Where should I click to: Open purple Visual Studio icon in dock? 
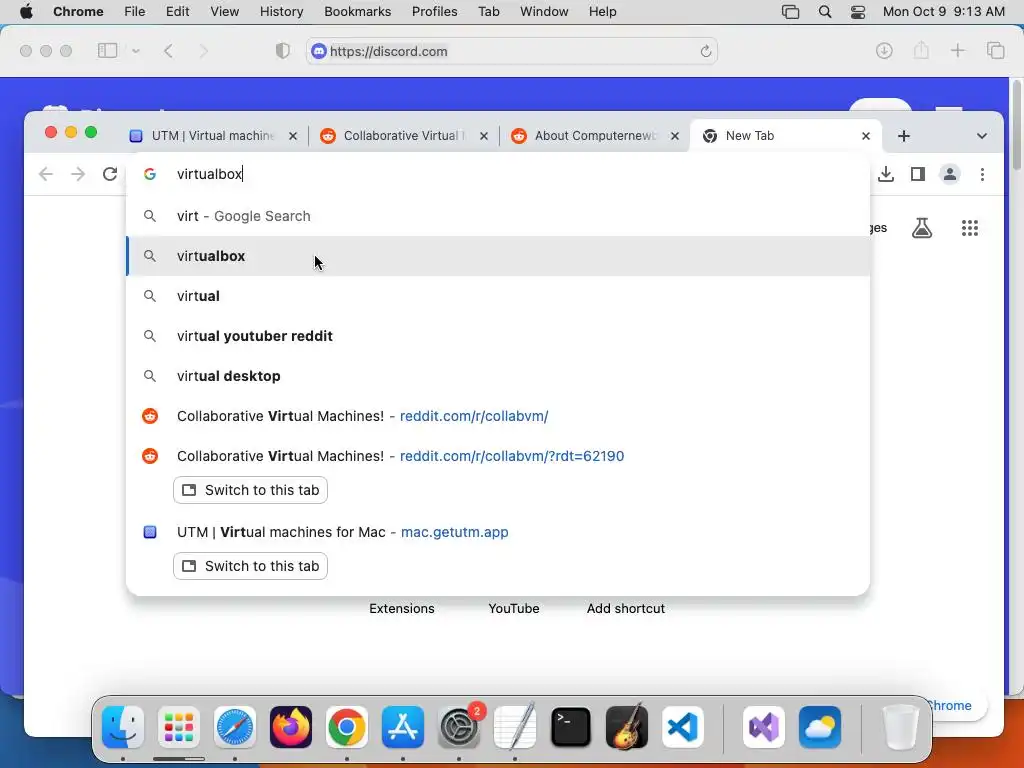[764, 727]
